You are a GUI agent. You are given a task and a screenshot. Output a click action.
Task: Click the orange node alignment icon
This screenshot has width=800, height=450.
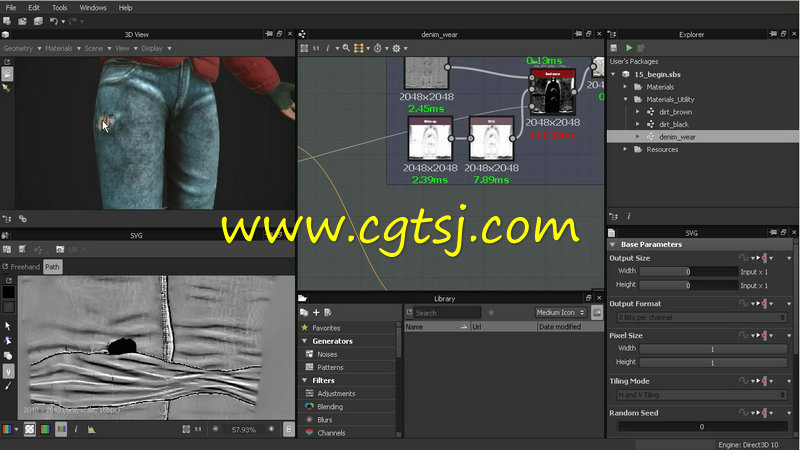tap(359, 48)
